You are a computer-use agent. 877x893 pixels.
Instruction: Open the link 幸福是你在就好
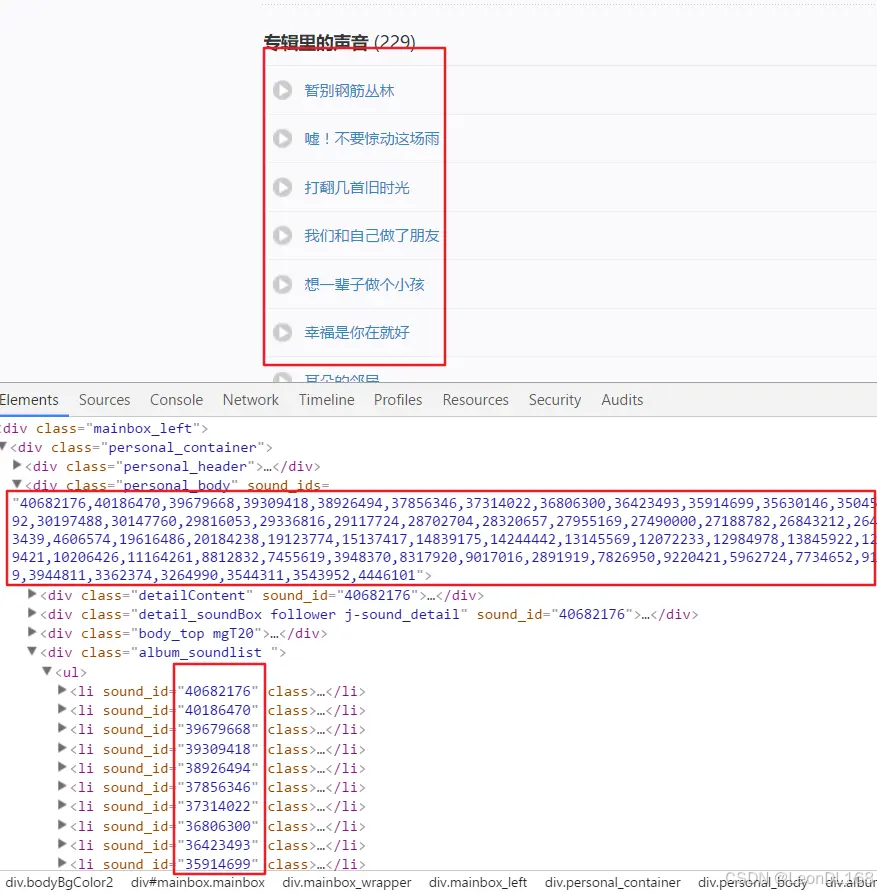point(356,332)
